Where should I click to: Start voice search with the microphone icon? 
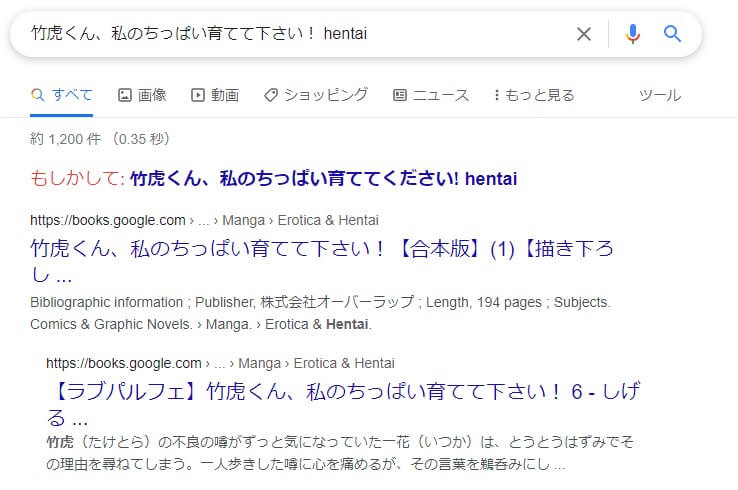(633, 34)
